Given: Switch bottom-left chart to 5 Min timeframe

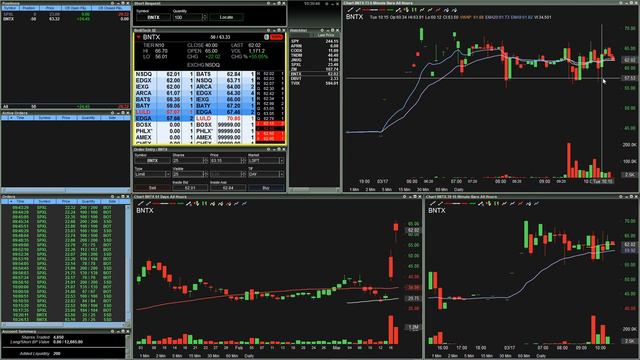Looking at the screenshot, I should click(177, 356).
